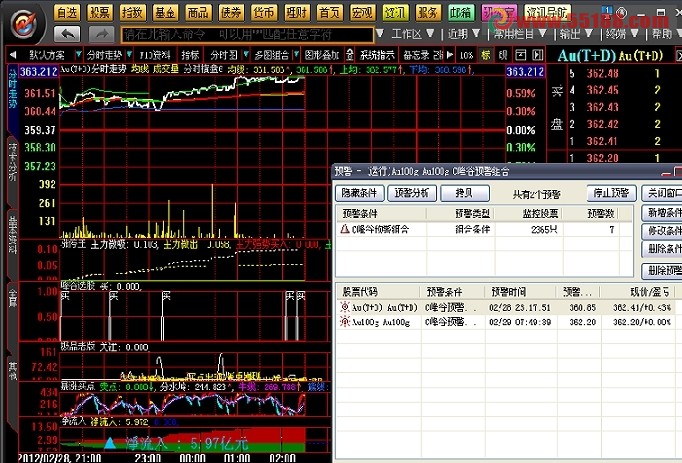This screenshot has height=463, width=682.
Task: Click the 图形叠加 toolbar item
Action: coord(322,55)
